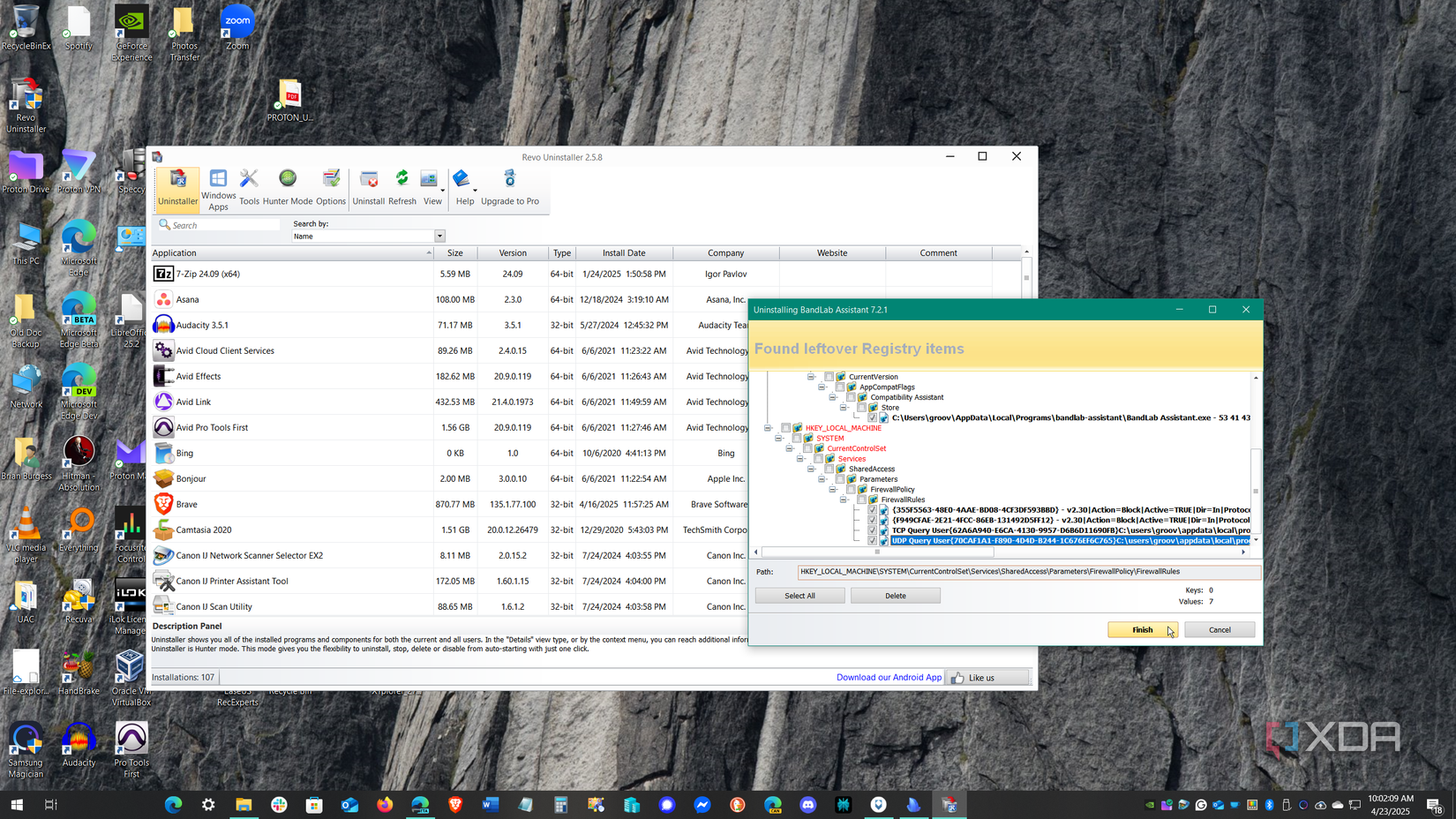This screenshot has width=1456, height=819.
Task: Open the Windows Apps view
Action: (x=218, y=187)
